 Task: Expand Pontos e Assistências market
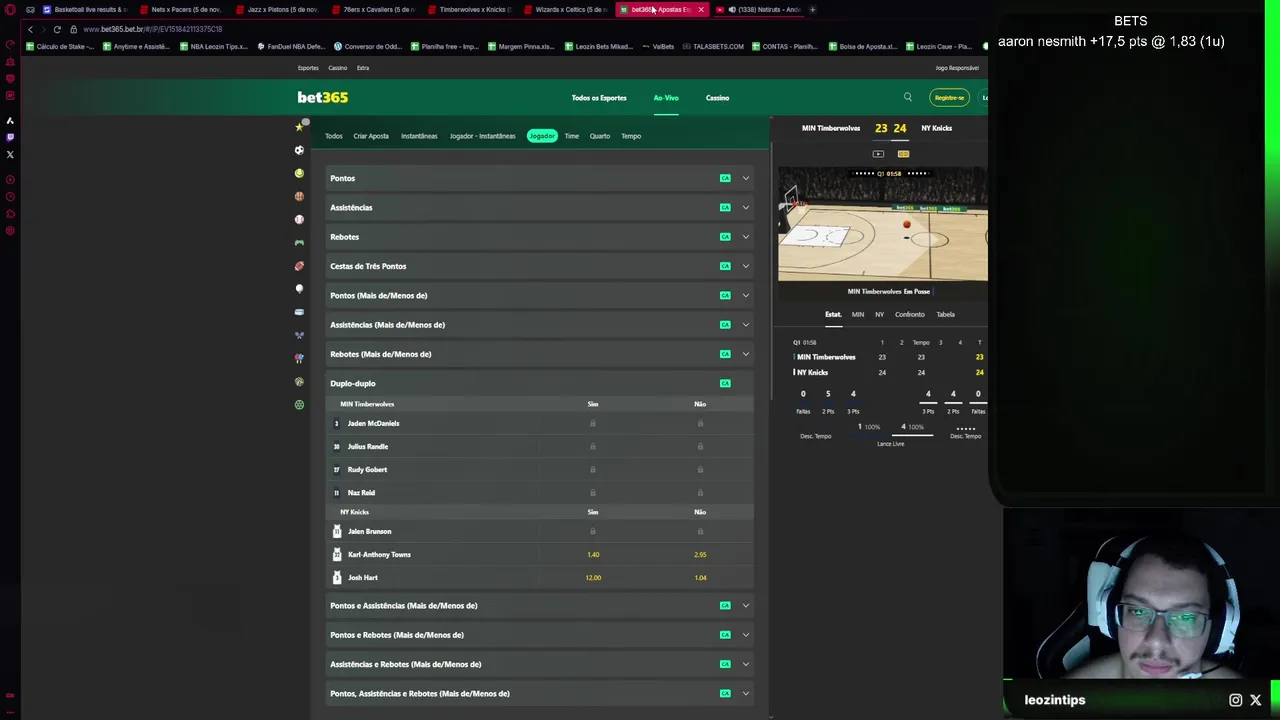[x=540, y=605]
